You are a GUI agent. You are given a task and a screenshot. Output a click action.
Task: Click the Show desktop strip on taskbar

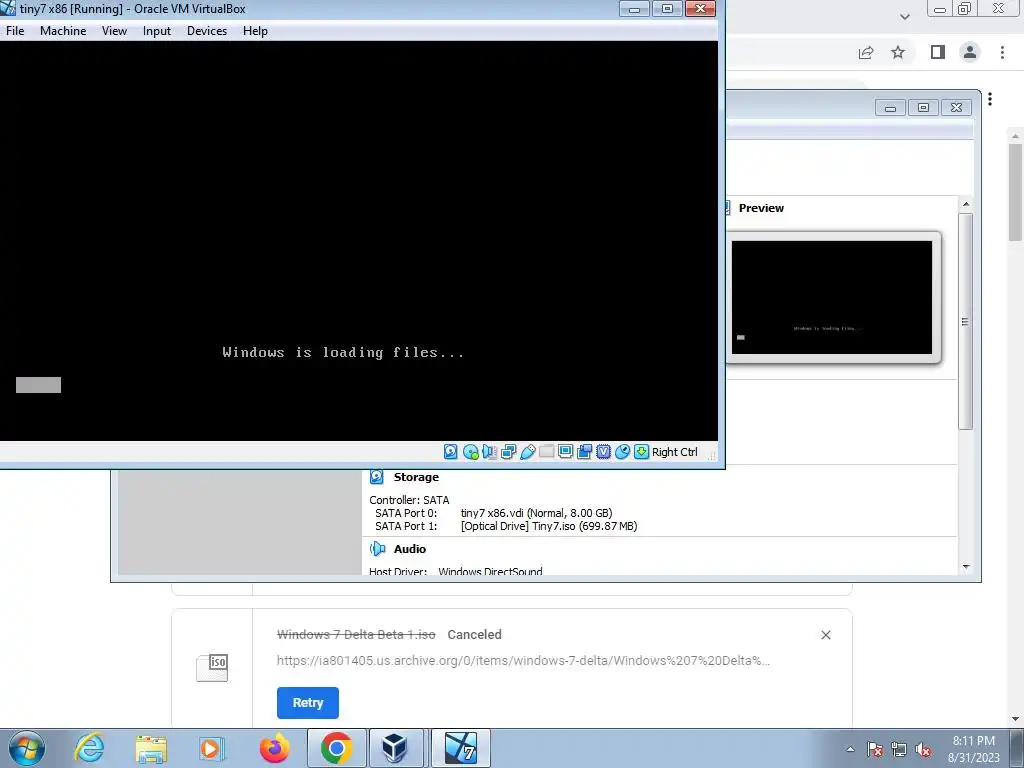[x=1017, y=748]
